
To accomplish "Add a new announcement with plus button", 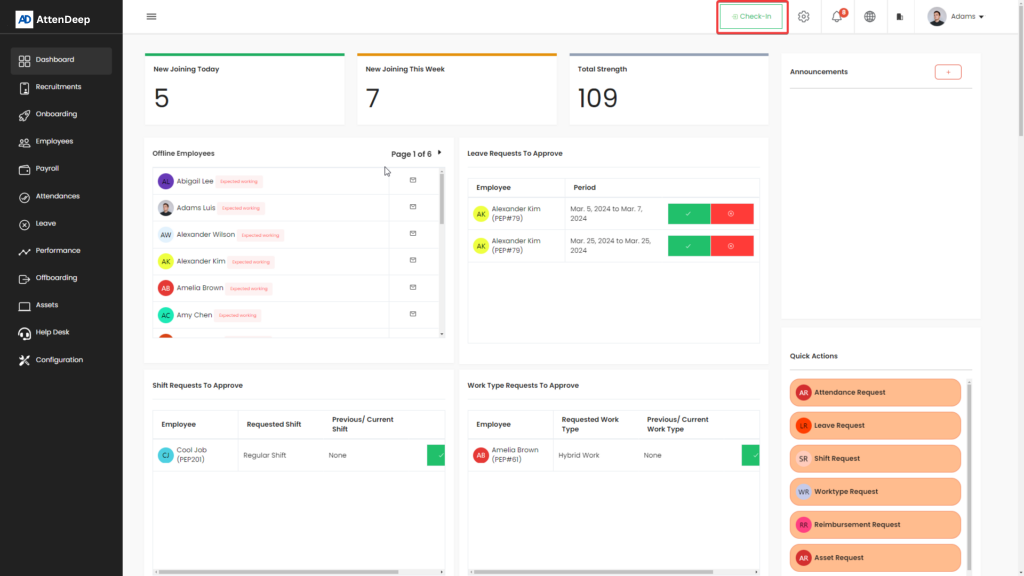I will [x=947, y=72].
